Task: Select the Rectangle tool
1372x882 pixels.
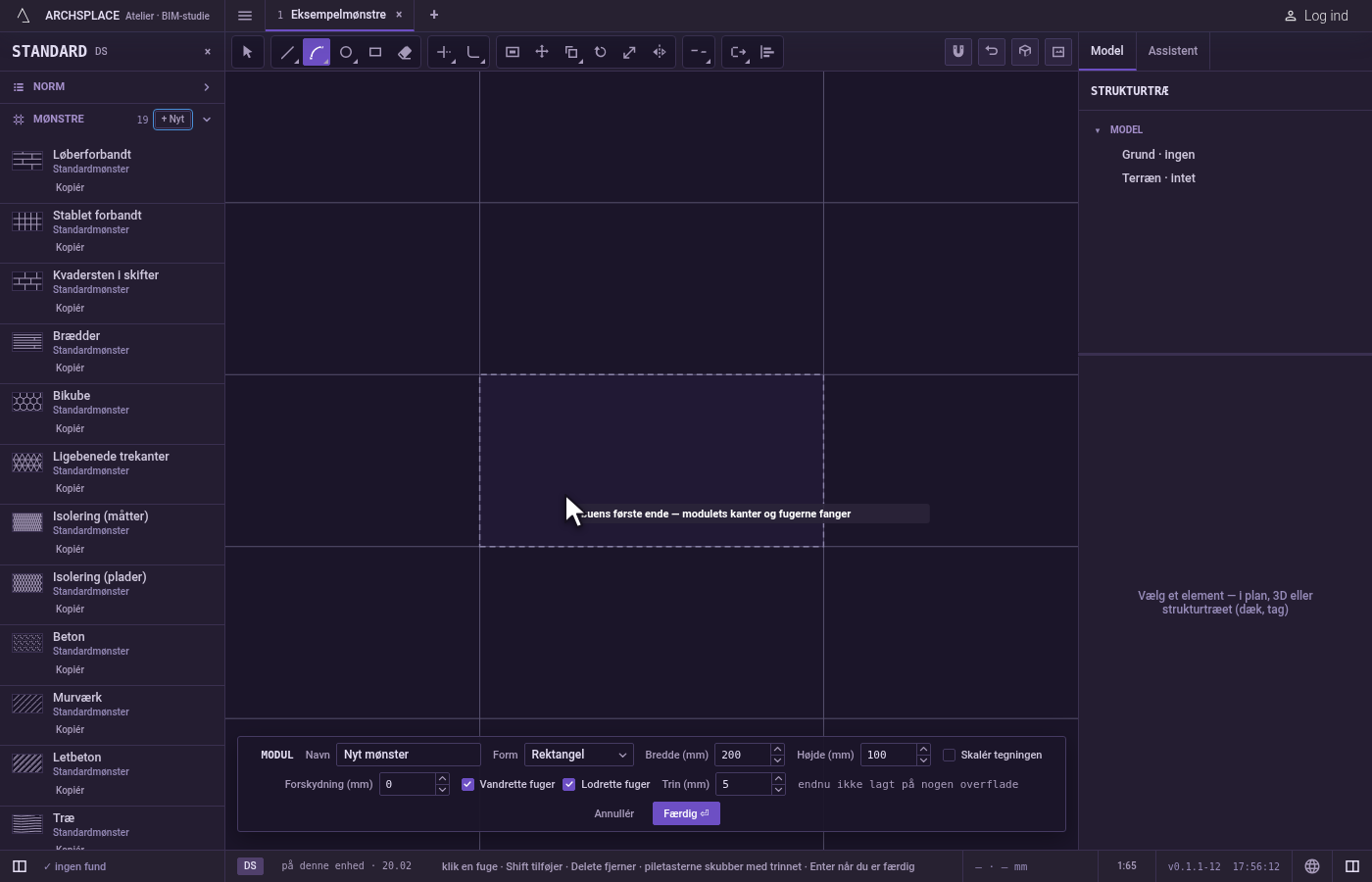Action: [375, 52]
